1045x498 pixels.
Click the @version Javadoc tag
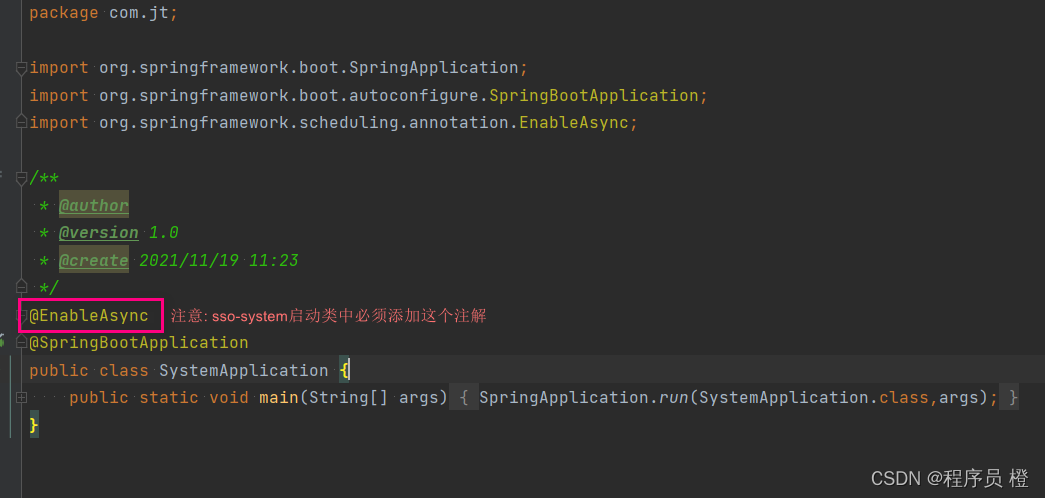click(99, 233)
